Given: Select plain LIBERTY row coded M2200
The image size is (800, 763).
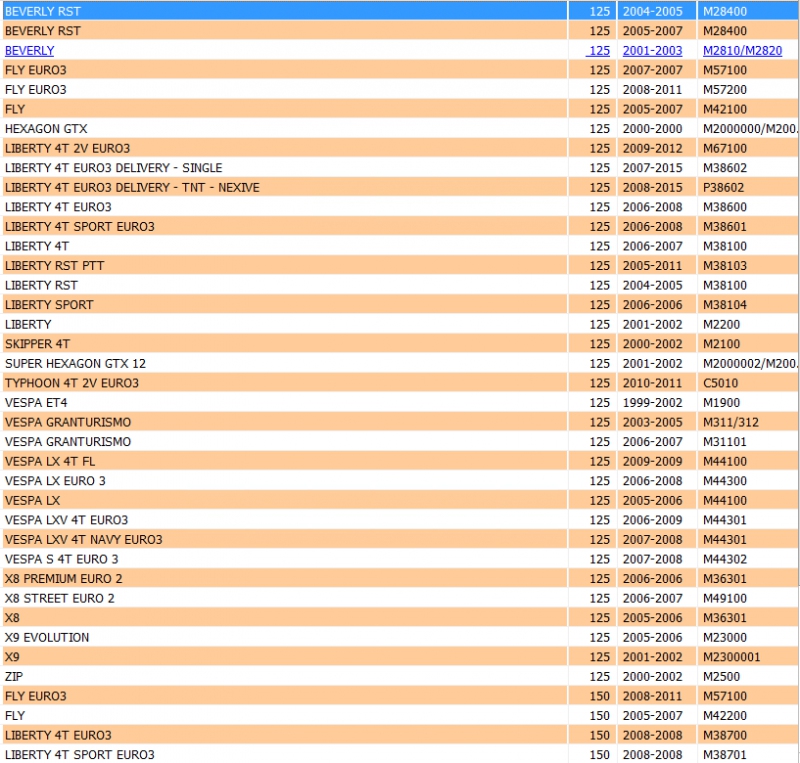Looking at the screenshot, I should click(x=400, y=324).
